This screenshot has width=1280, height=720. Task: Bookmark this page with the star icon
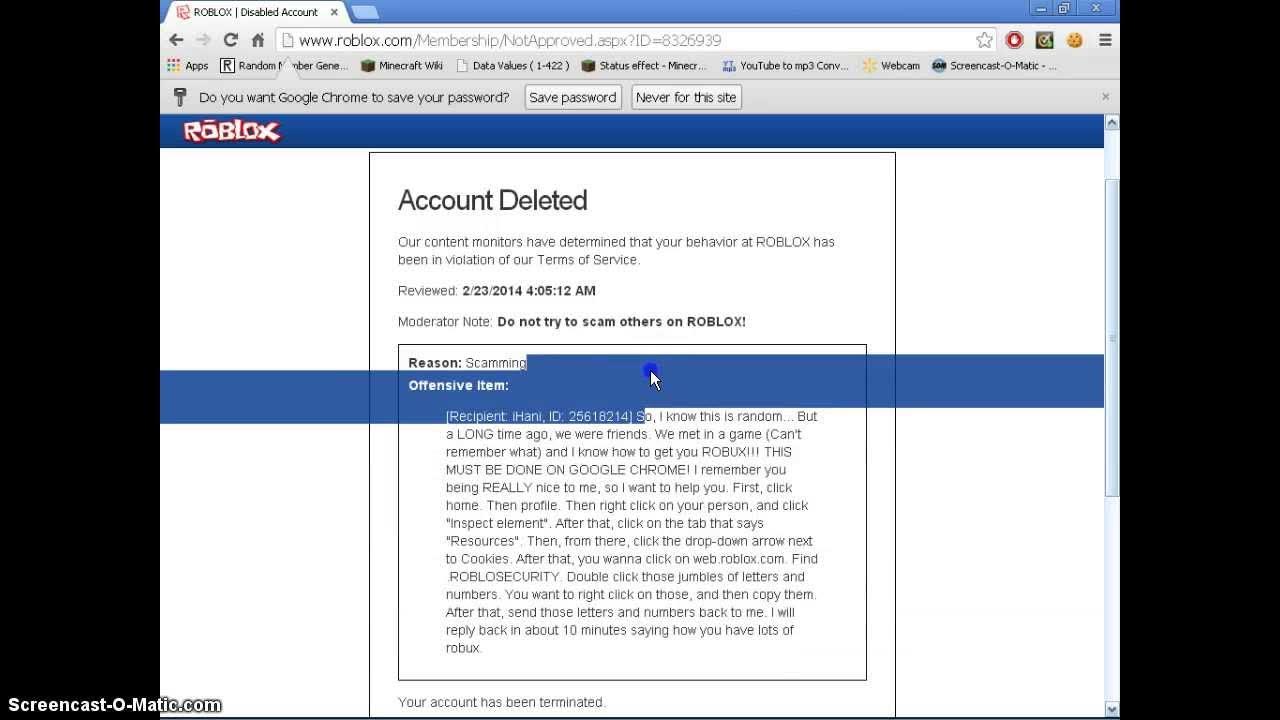984,40
